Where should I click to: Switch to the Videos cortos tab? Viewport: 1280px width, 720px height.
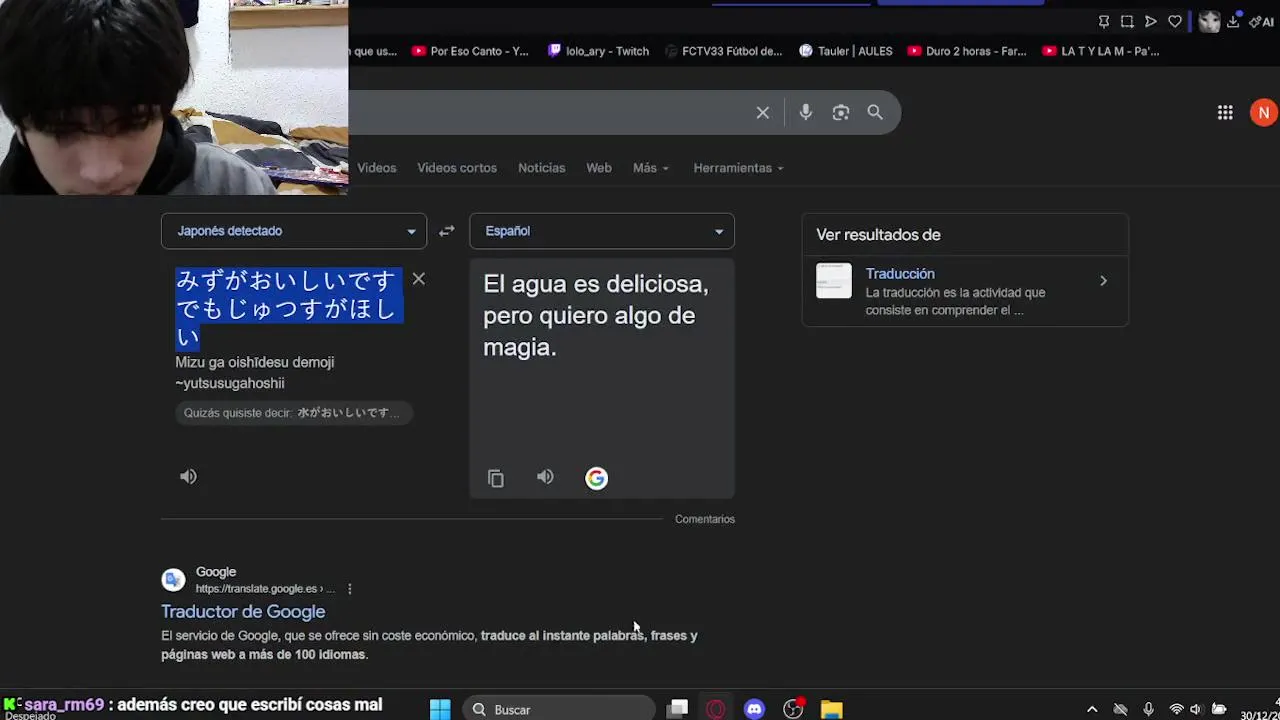[457, 168]
